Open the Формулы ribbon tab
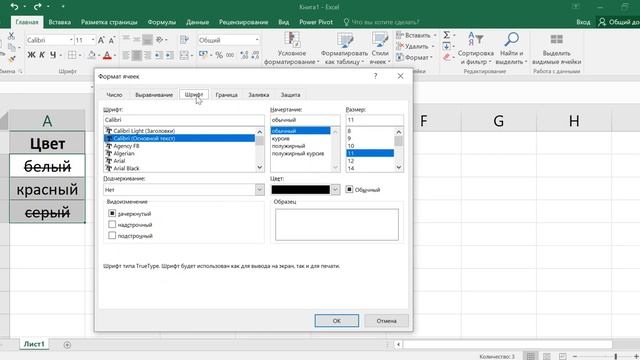This screenshot has width=640, height=360. pyautogui.click(x=162, y=22)
